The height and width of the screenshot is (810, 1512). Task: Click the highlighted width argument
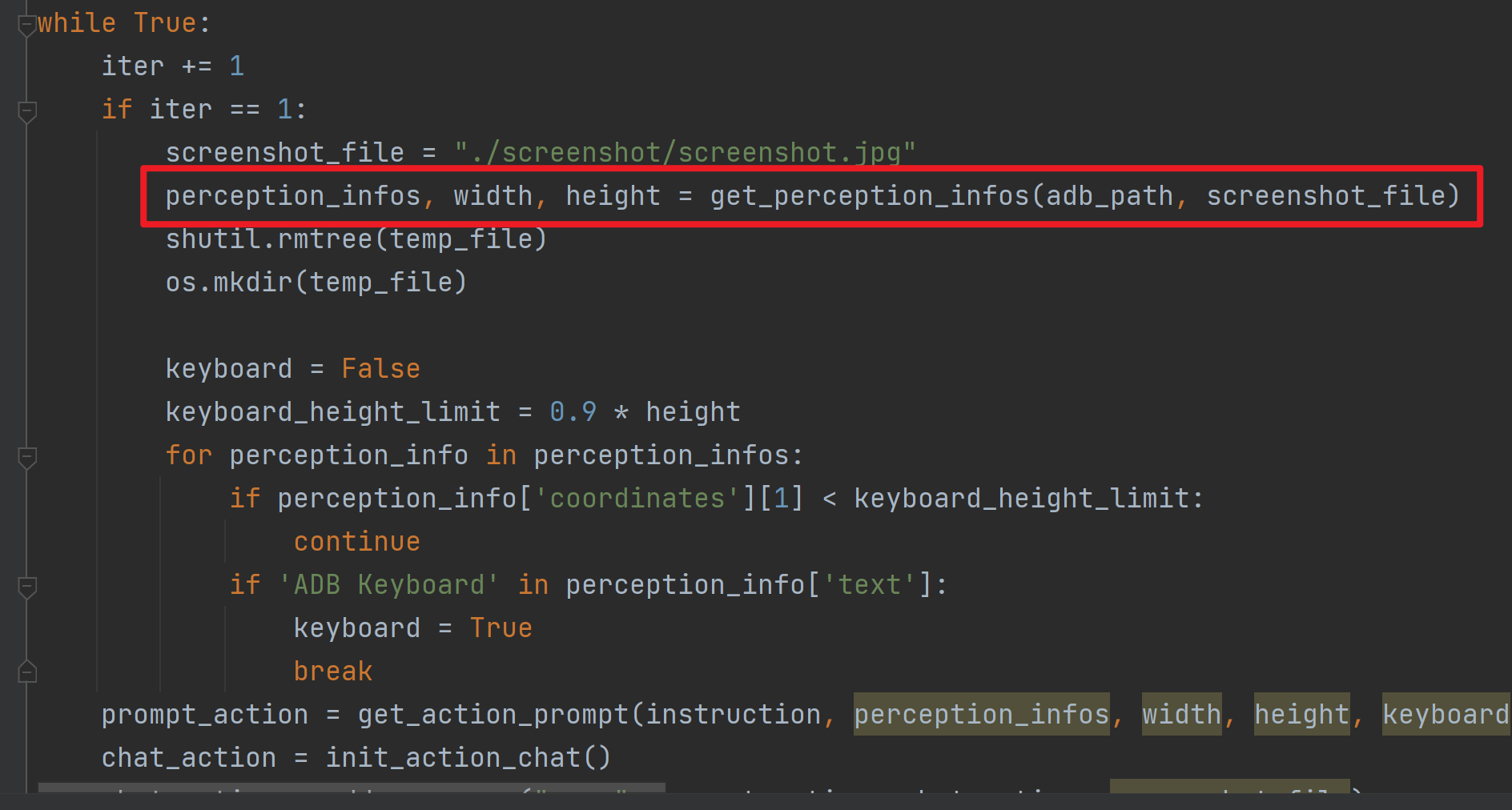(x=1182, y=715)
